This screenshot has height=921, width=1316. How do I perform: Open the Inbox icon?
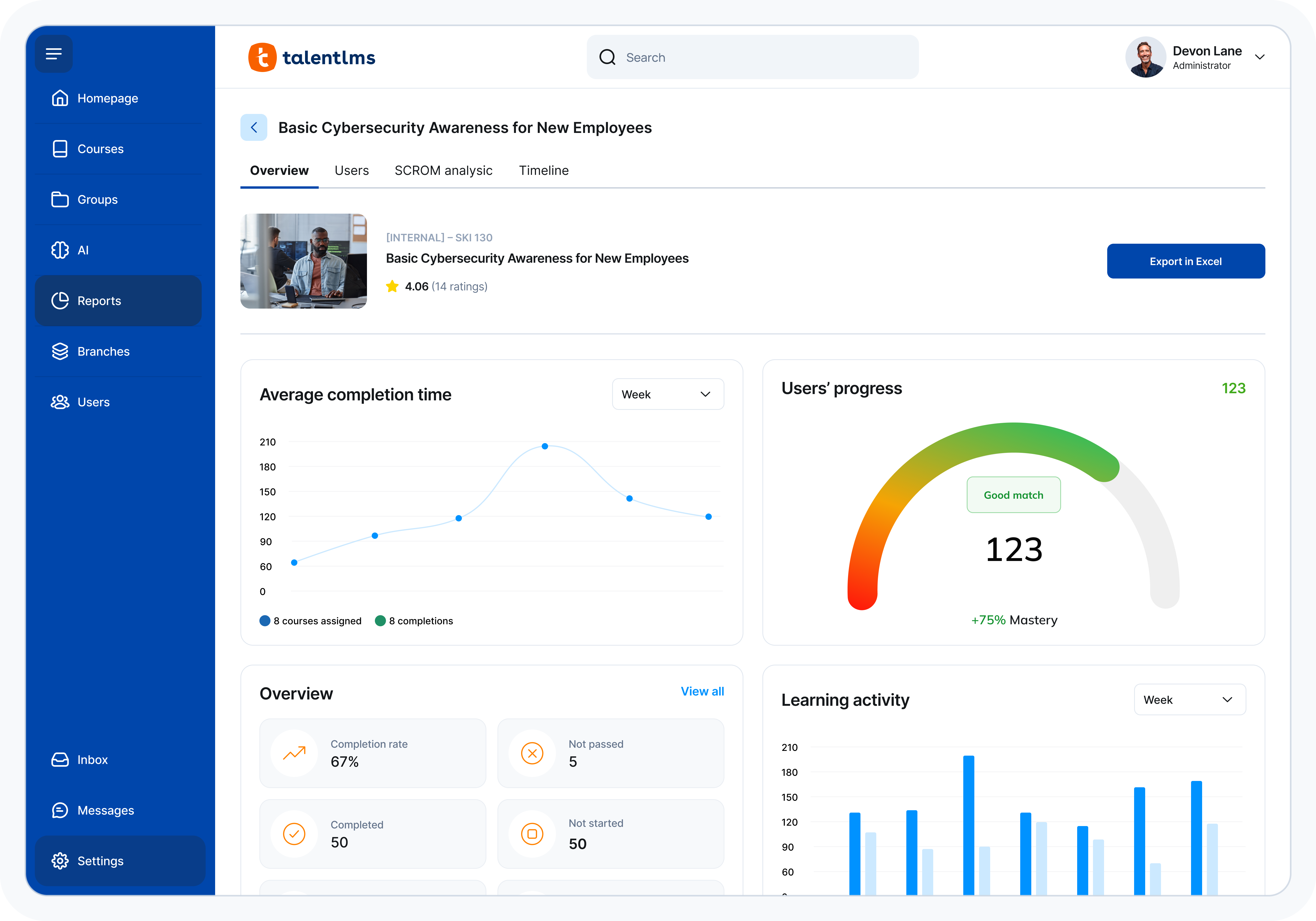click(x=60, y=759)
